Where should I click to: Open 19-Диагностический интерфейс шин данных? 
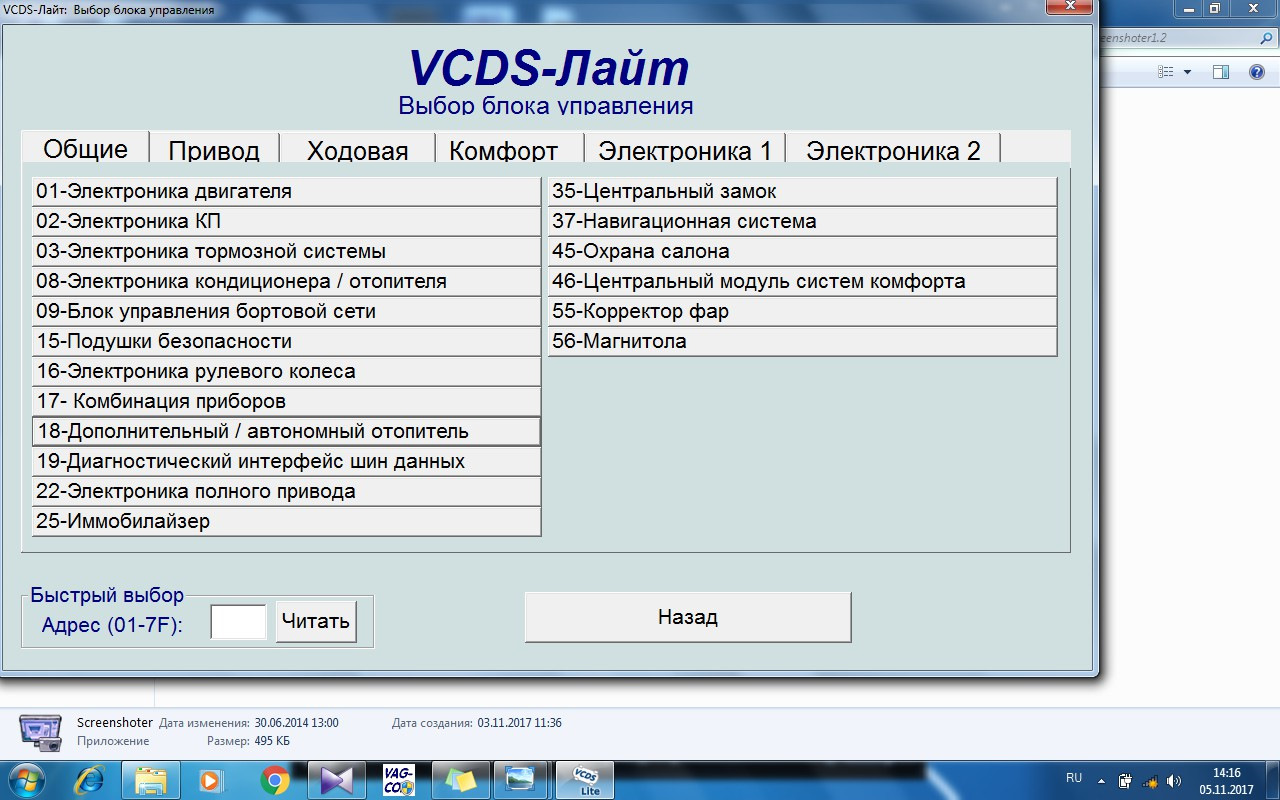pos(286,461)
